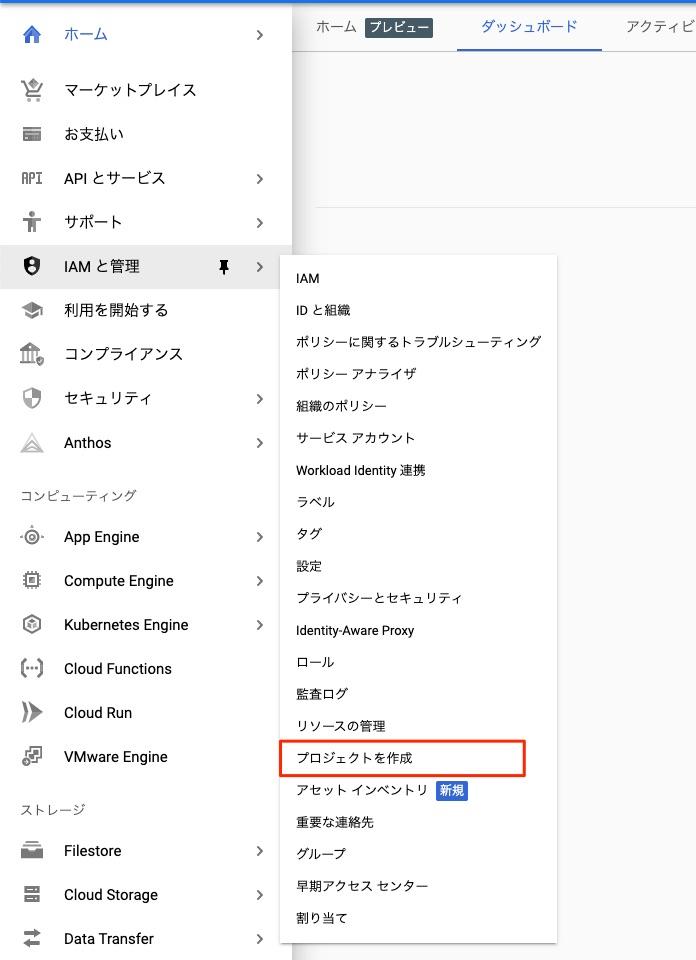Click the graduation cap icon for 利用を開始する

[x=32, y=310]
